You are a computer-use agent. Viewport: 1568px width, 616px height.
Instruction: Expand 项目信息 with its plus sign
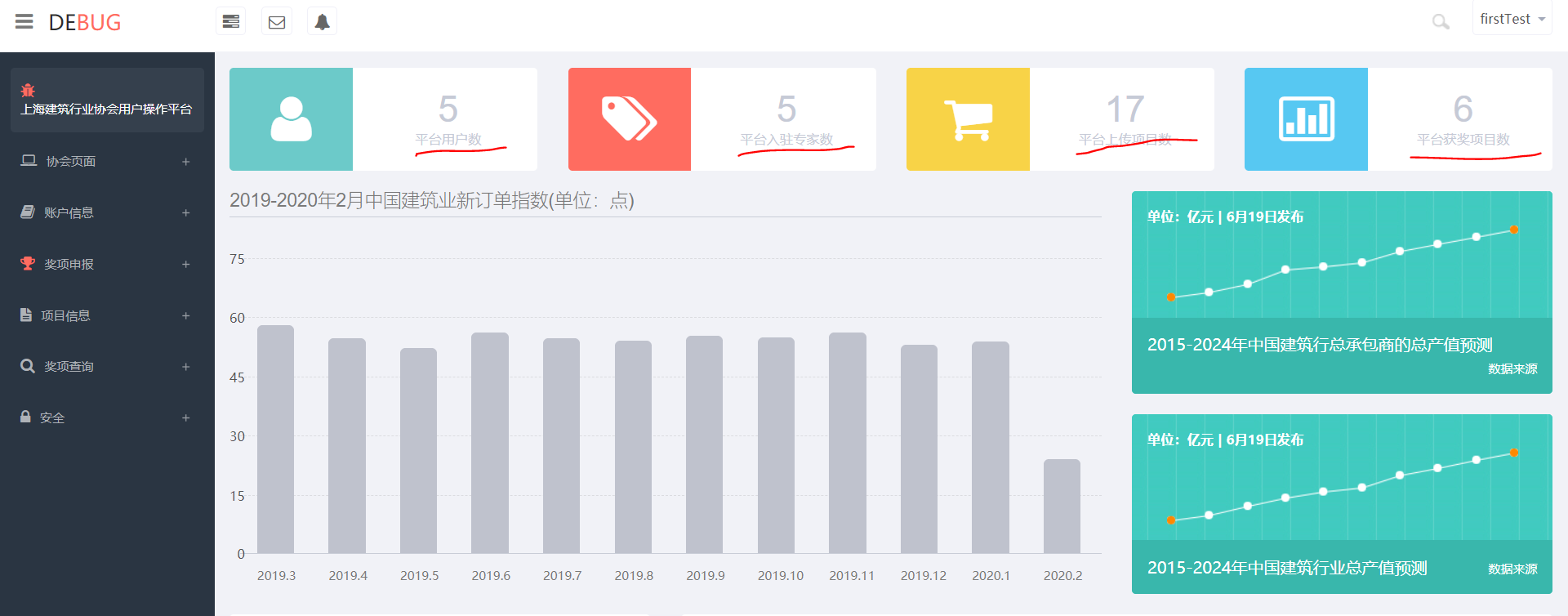(186, 316)
